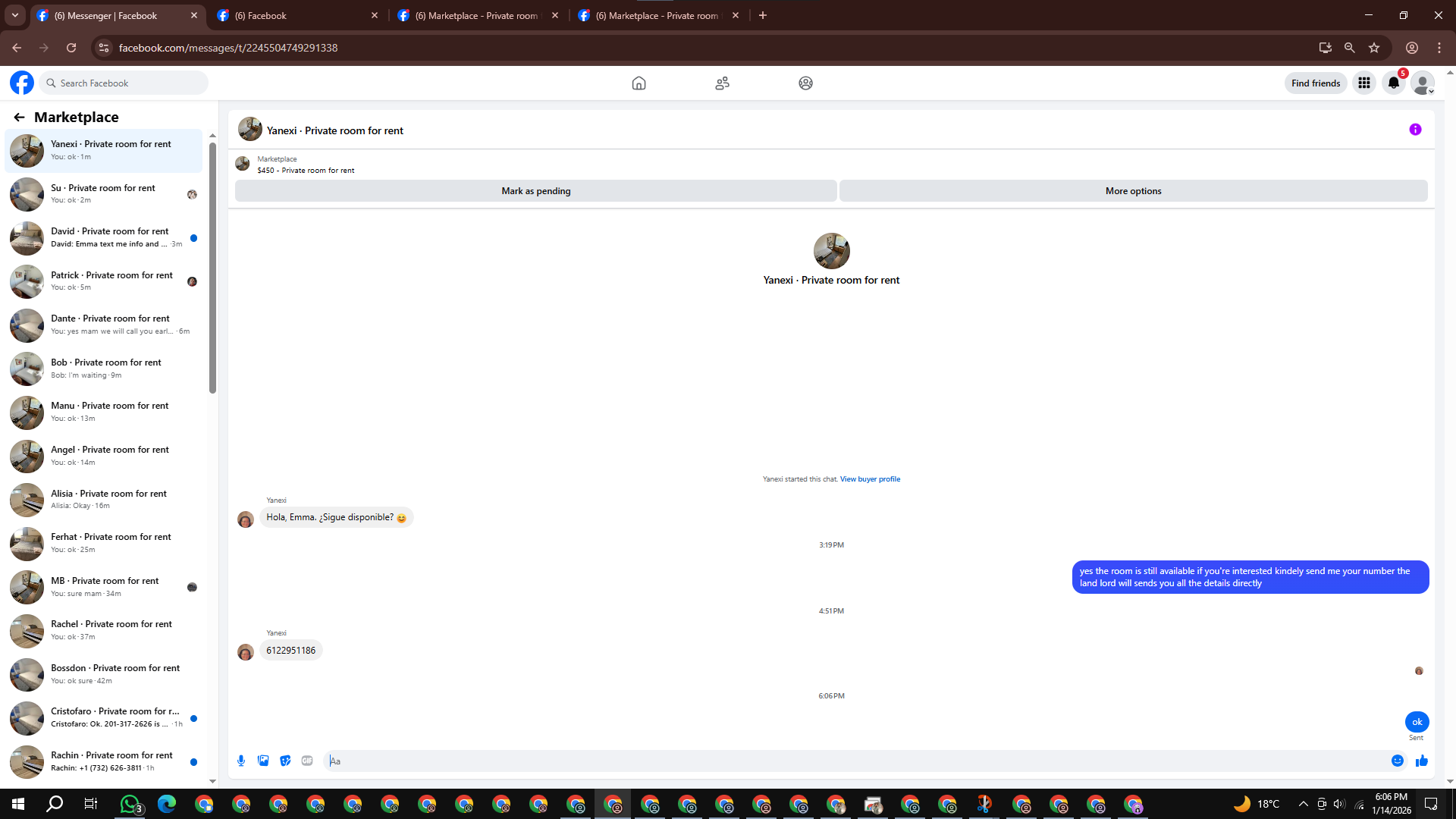Click the voice clip microphone icon
Image resolution: width=1456 pixels, height=819 pixels.
tap(241, 761)
